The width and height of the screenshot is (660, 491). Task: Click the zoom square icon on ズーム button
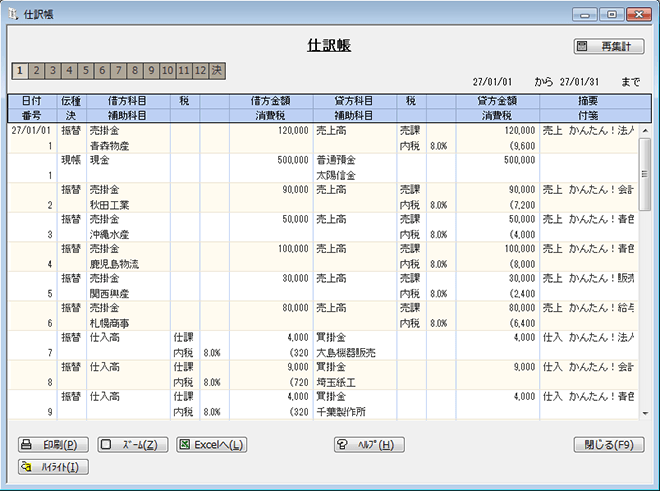point(106,444)
